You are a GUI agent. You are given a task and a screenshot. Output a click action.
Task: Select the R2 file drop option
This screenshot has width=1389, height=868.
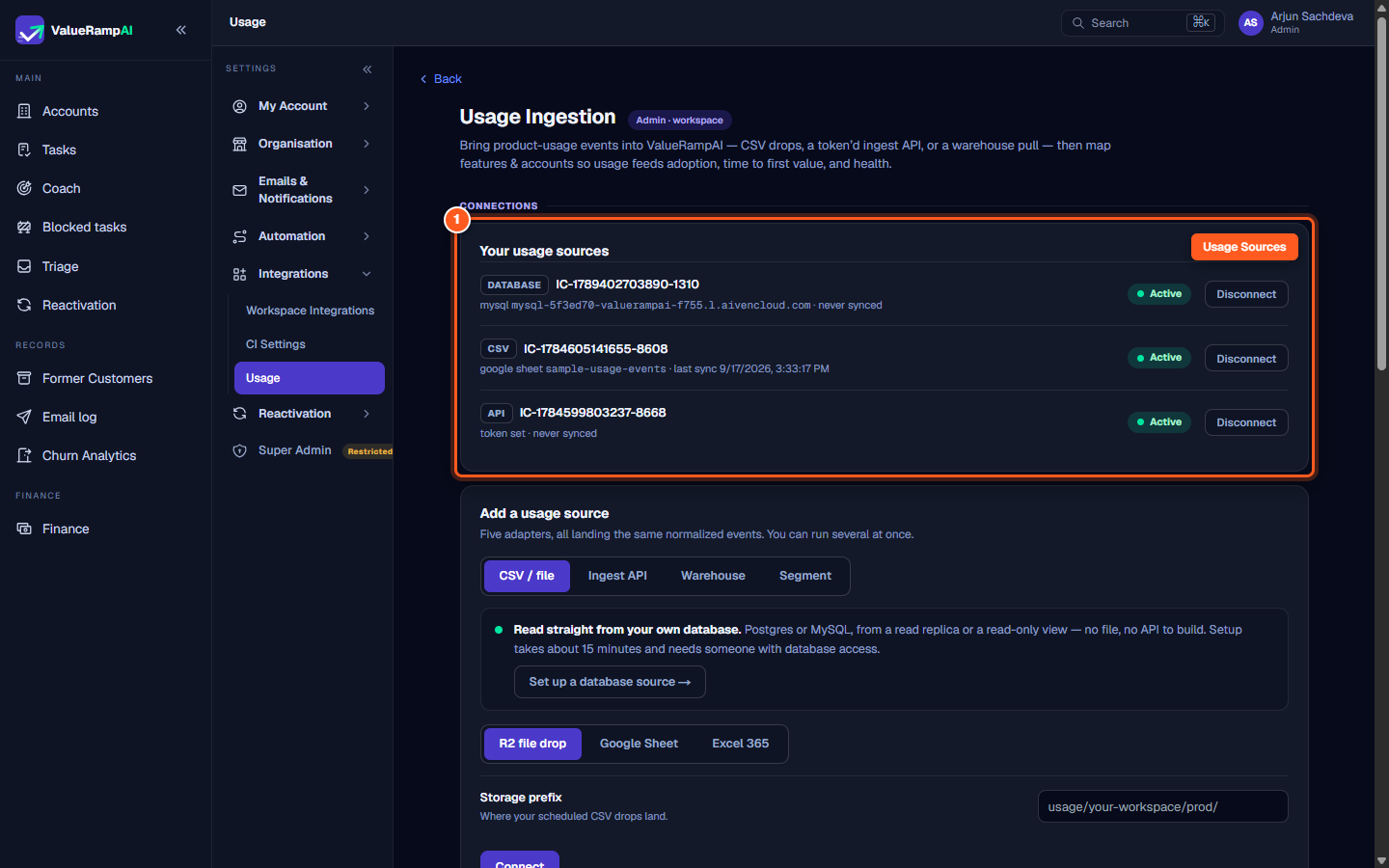point(532,744)
